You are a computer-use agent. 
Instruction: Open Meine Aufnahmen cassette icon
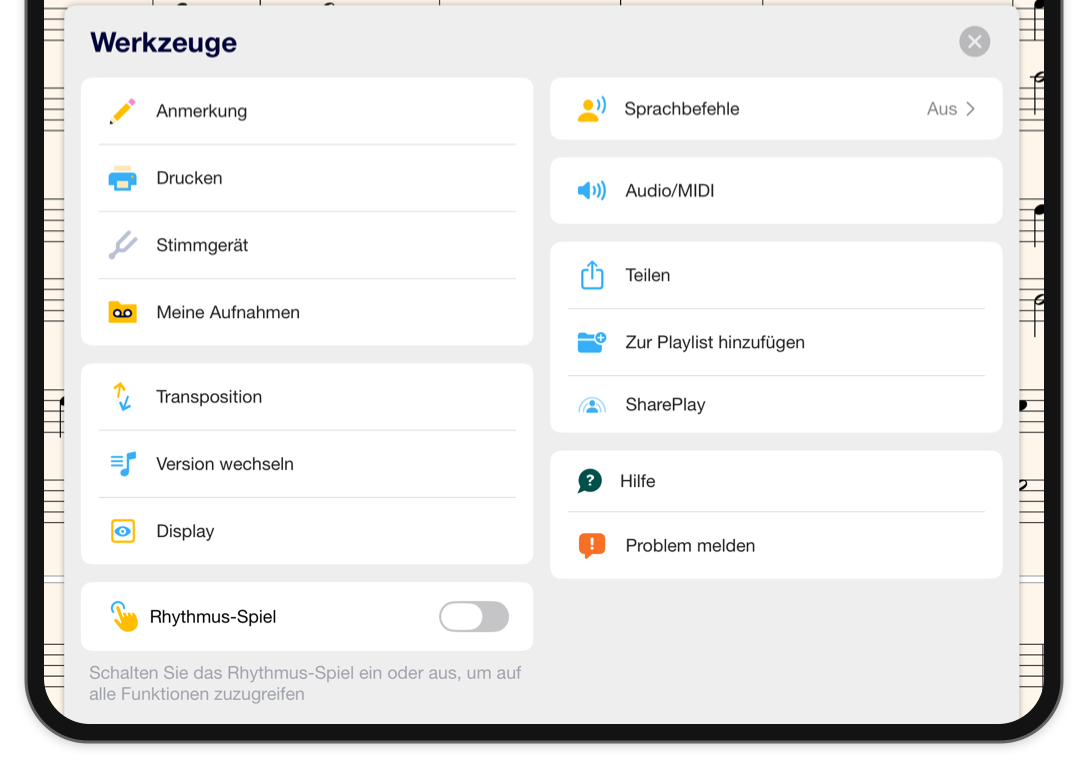(123, 312)
